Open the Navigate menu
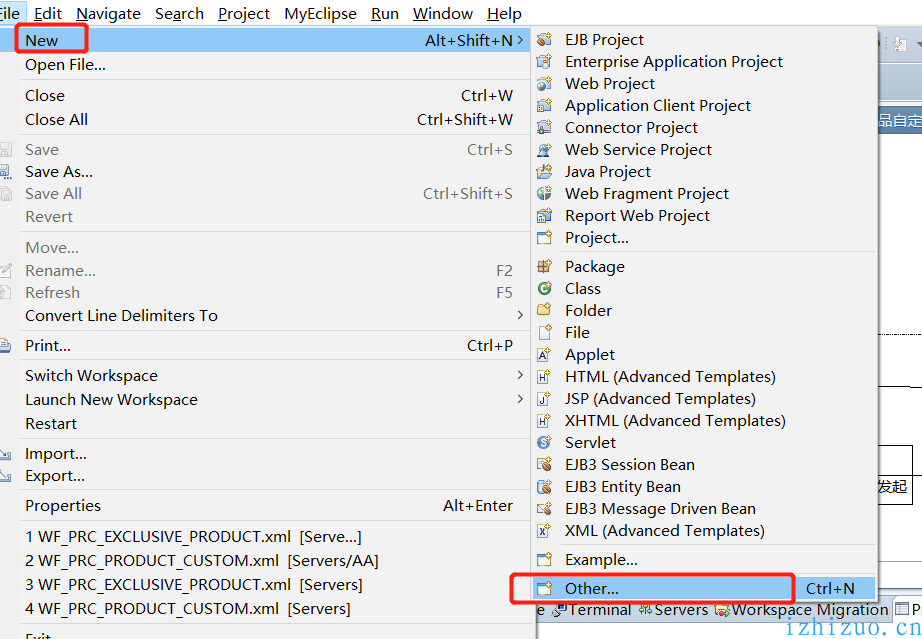The image size is (922, 639). coord(109,14)
